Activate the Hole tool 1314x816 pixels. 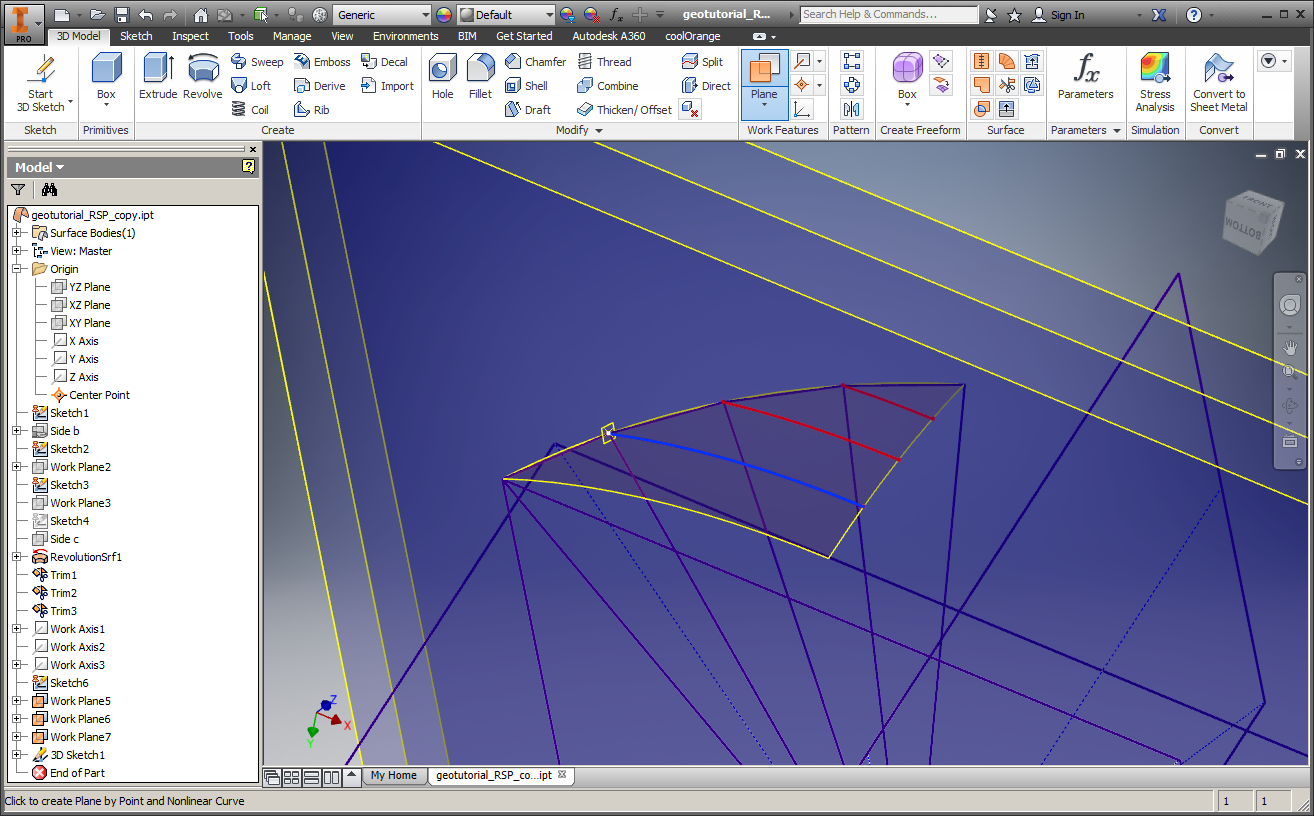443,76
